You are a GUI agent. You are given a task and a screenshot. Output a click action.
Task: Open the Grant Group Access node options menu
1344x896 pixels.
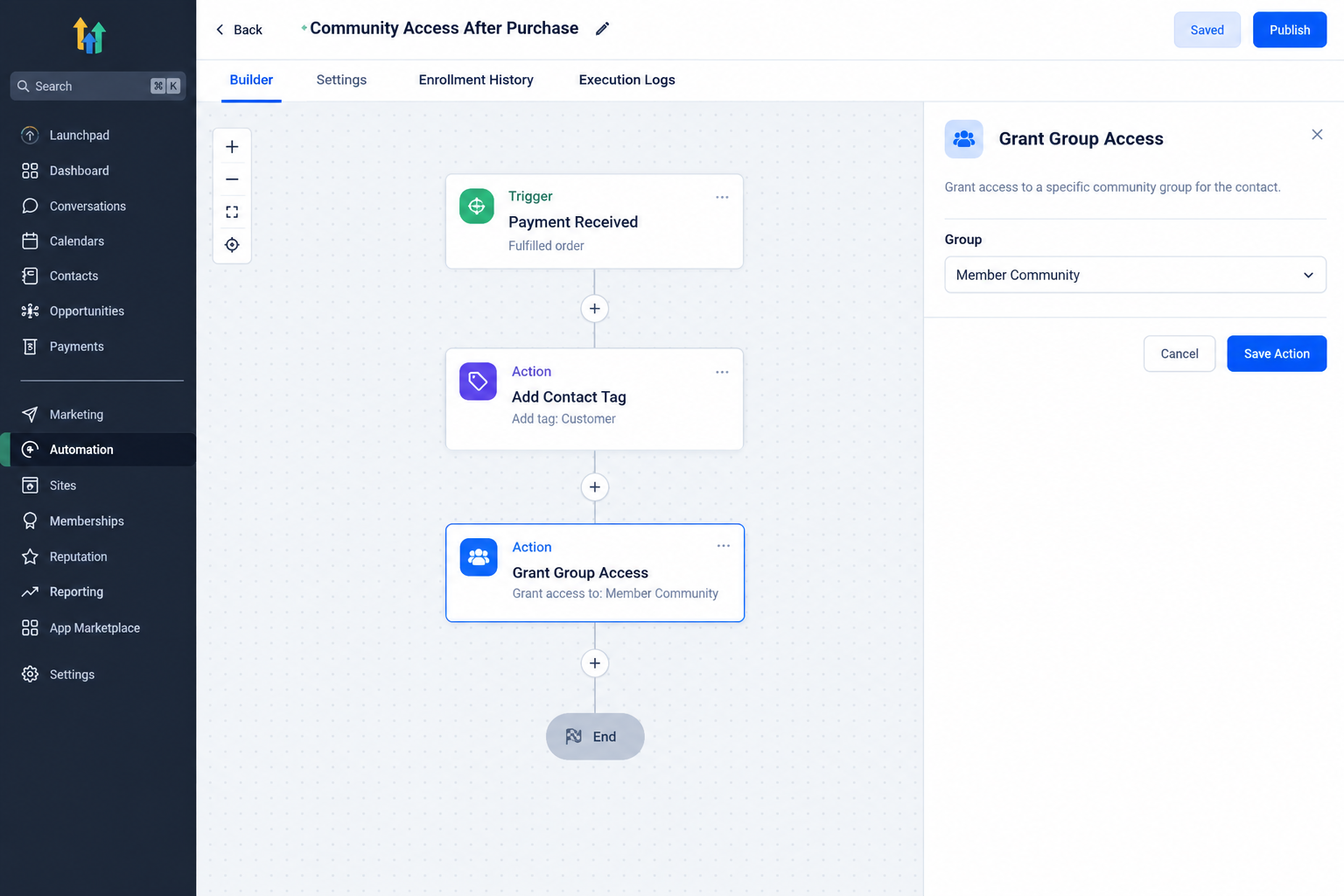pyautogui.click(x=724, y=546)
